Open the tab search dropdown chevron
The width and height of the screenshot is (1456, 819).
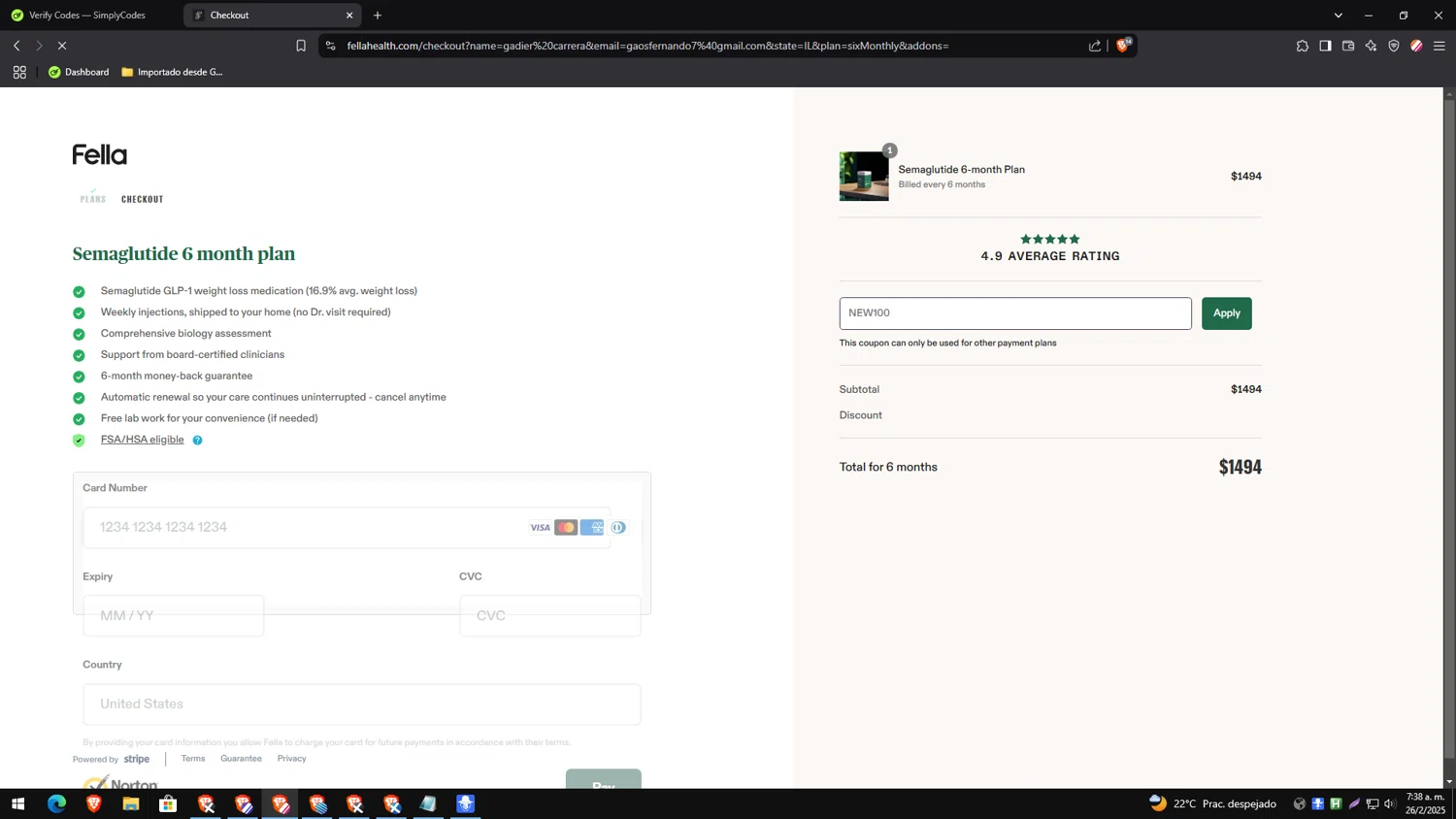1338,16
